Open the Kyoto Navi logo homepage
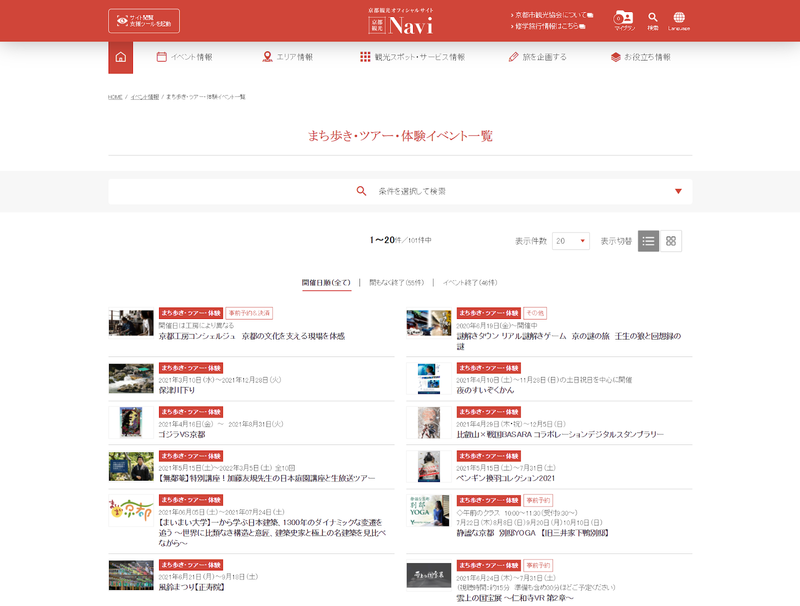Image resolution: width=800 pixels, height=606 pixels. tap(401, 21)
